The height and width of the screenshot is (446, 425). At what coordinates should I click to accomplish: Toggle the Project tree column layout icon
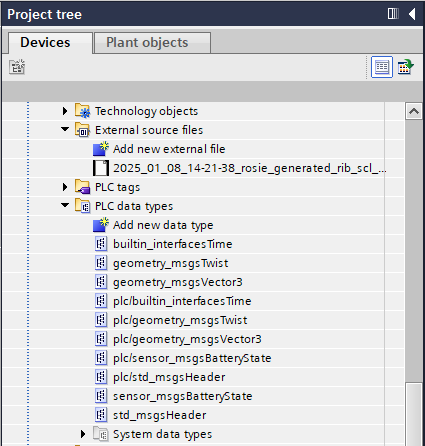click(393, 14)
